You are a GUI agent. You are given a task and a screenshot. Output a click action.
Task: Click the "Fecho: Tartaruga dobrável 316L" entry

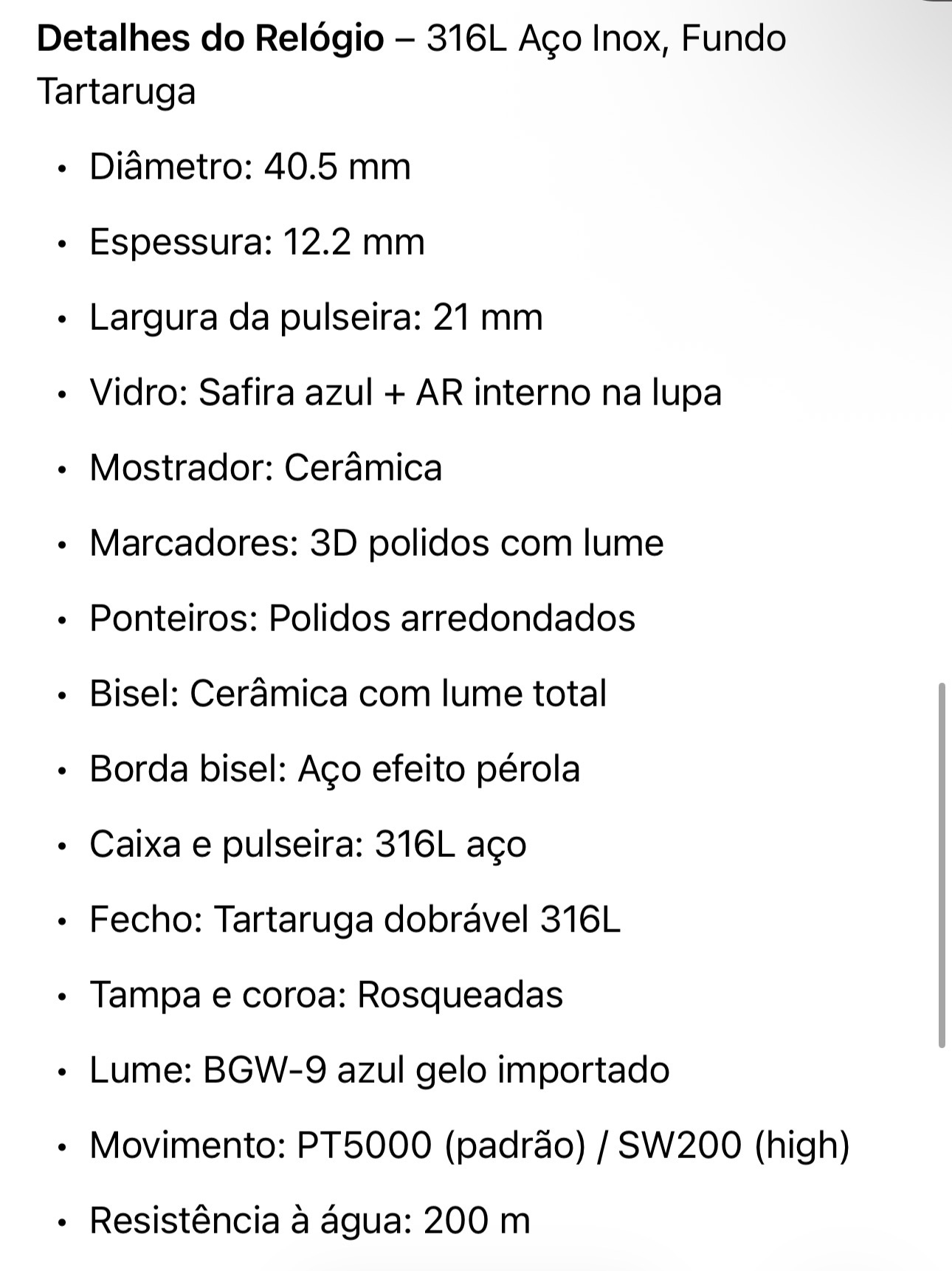click(x=355, y=920)
